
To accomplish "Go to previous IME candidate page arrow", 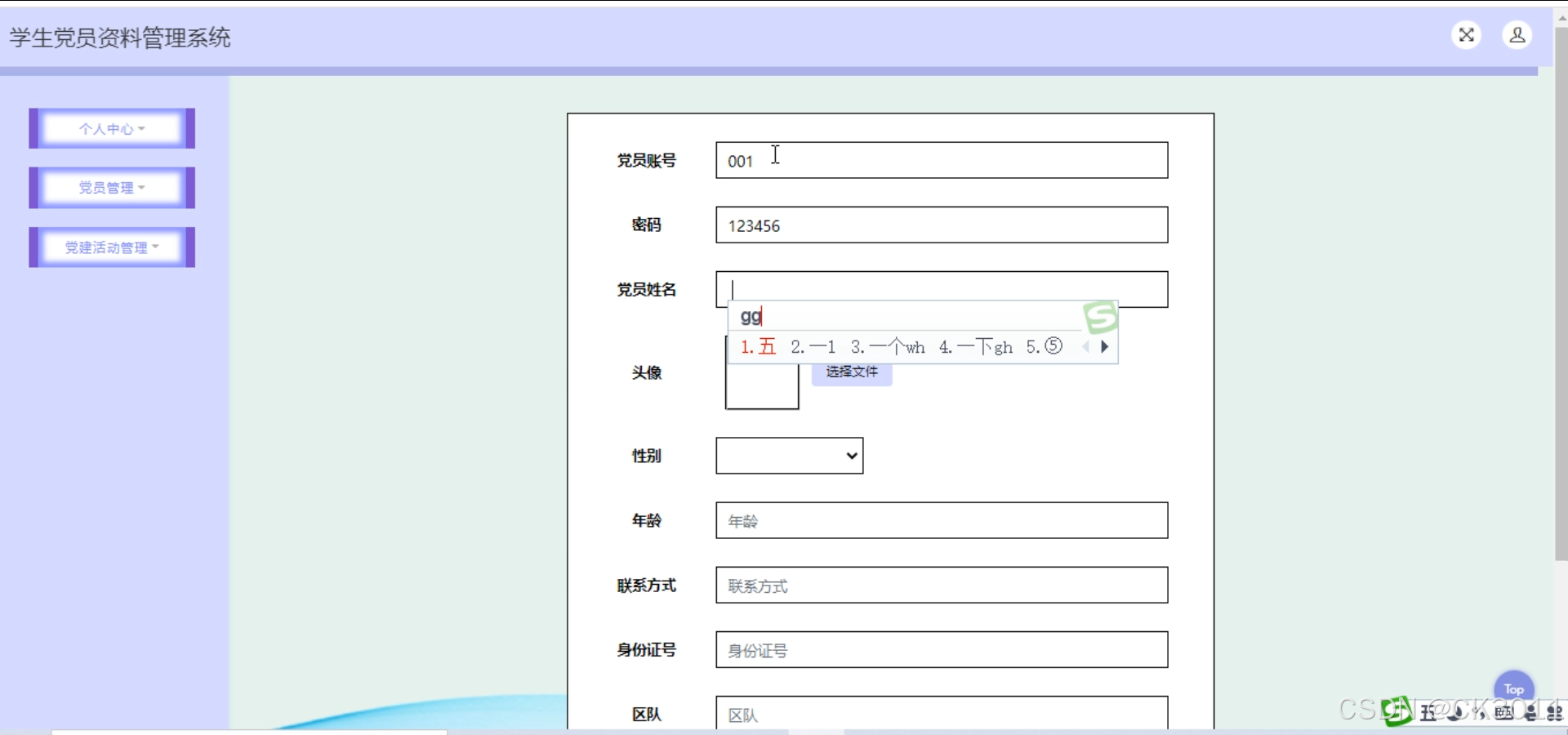I will tap(1085, 346).
